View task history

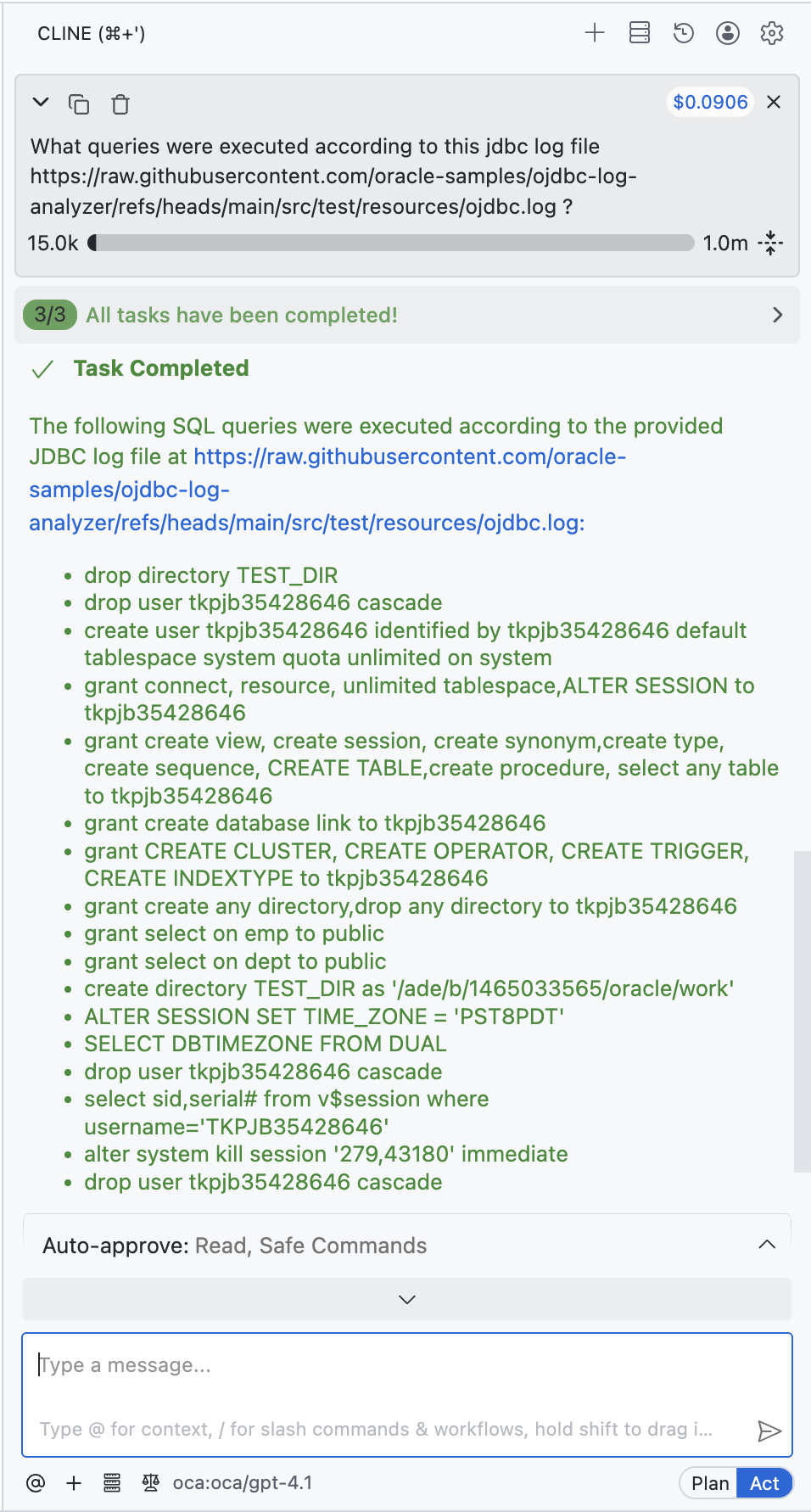point(683,33)
